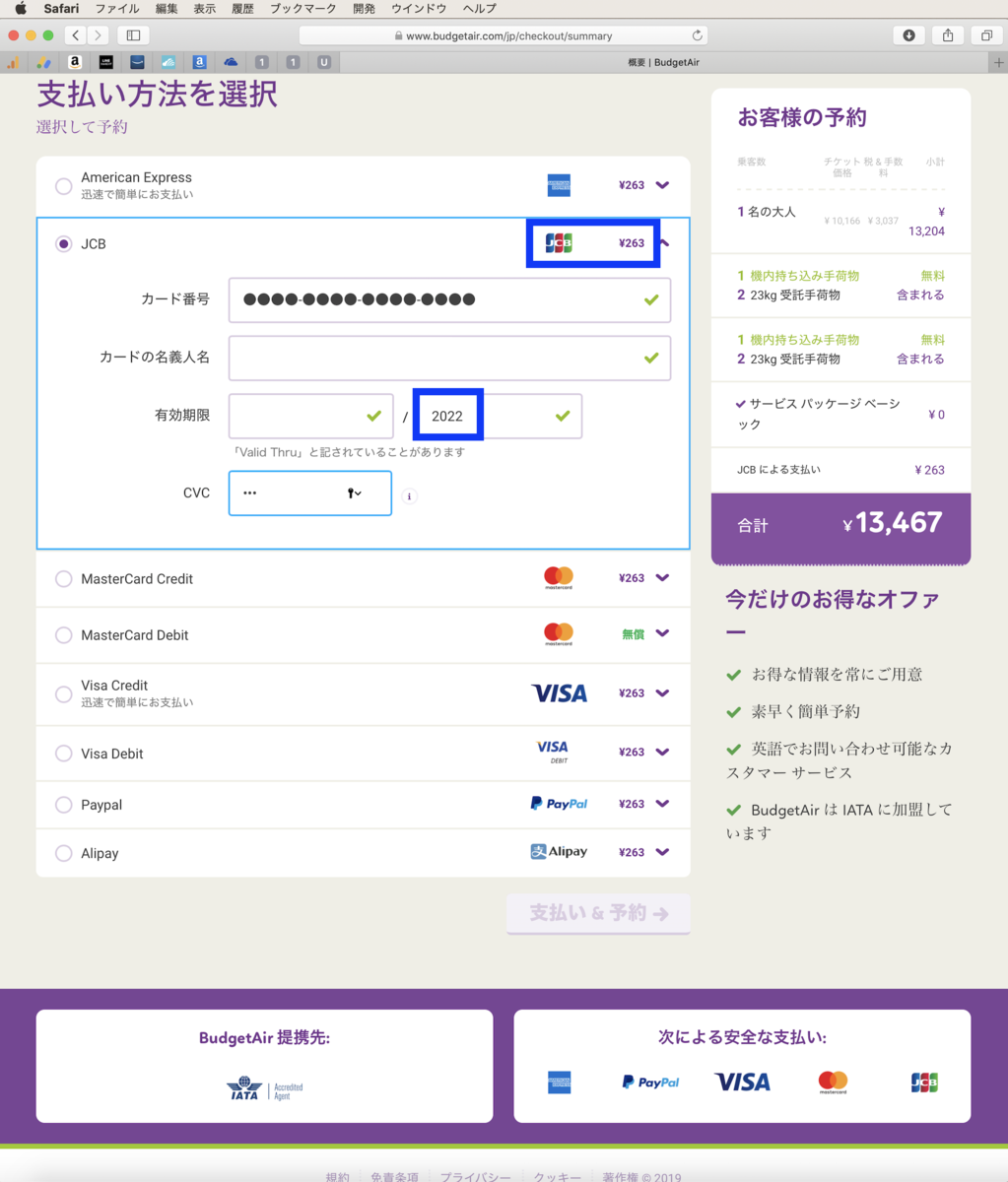Show the tab overview
Viewport: 1008px width, 1182px height.
[x=985, y=35]
